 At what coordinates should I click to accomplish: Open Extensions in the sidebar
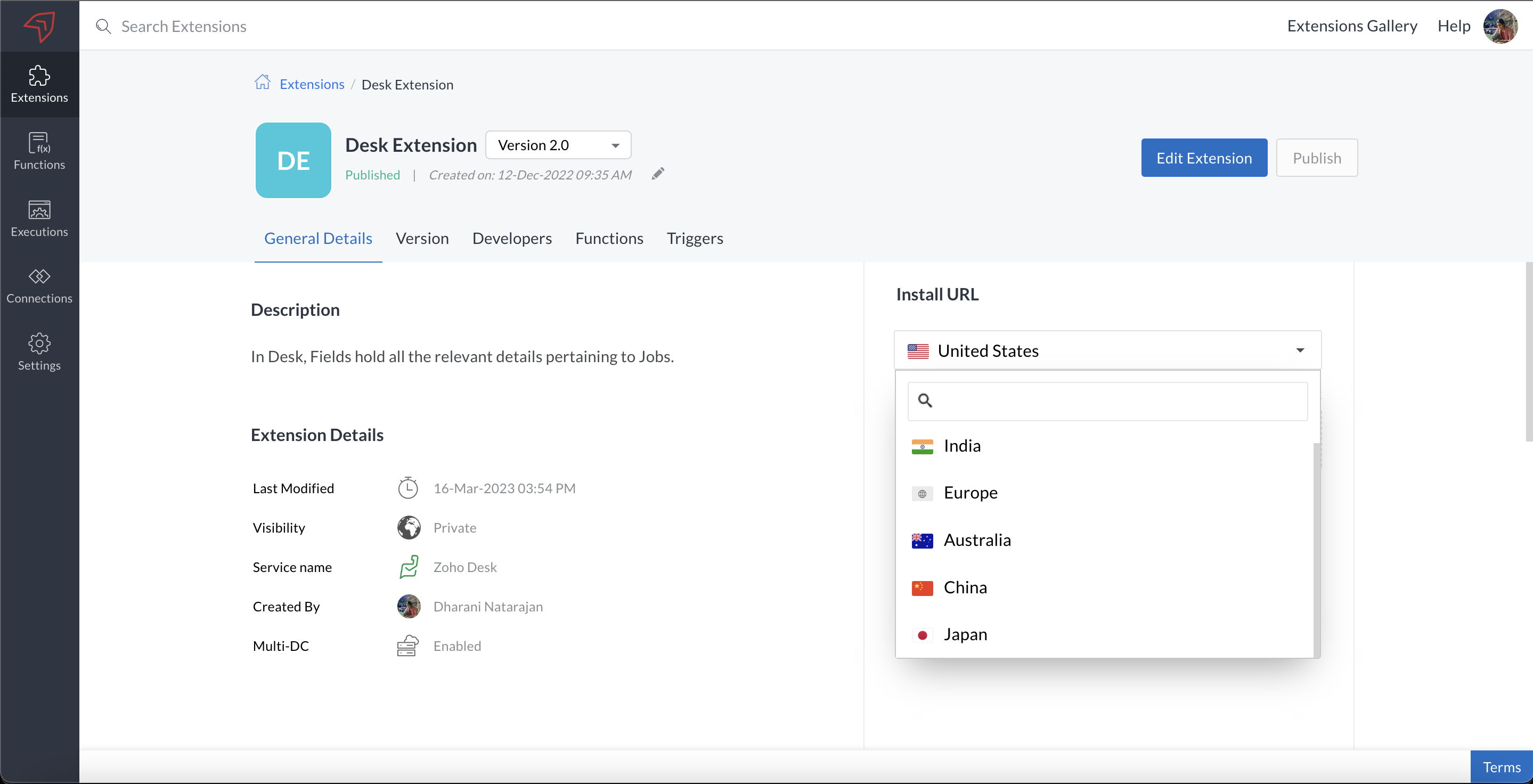[39, 84]
